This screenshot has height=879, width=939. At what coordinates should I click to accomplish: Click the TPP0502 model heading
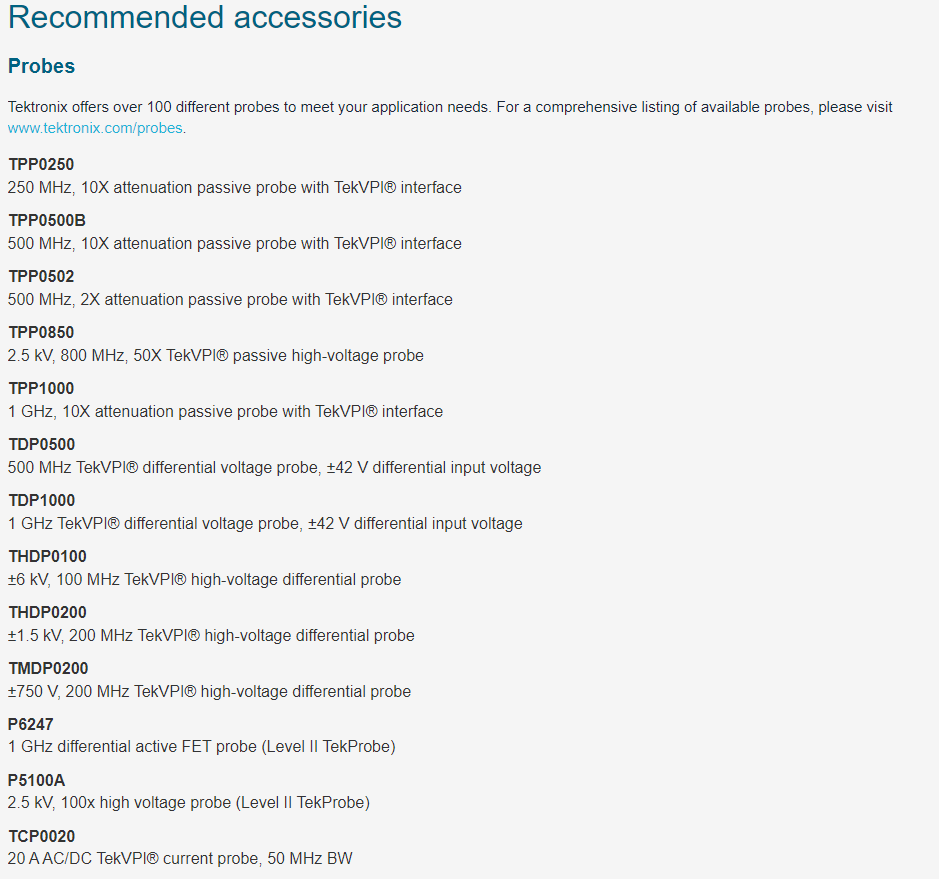tap(41, 276)
